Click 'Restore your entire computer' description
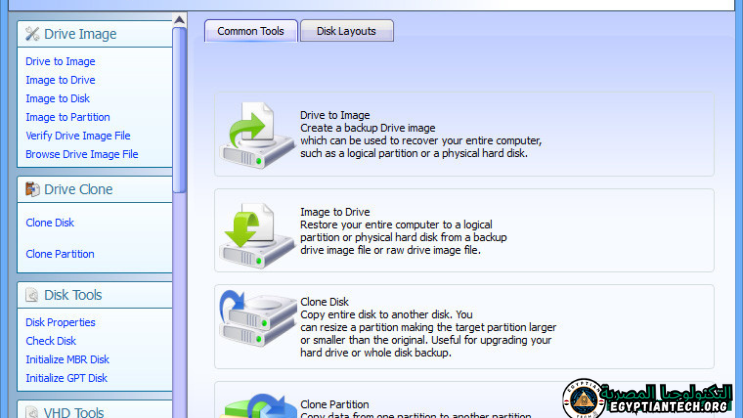Image resolution: width=743 pixels, height=418 pixels. 403,237
